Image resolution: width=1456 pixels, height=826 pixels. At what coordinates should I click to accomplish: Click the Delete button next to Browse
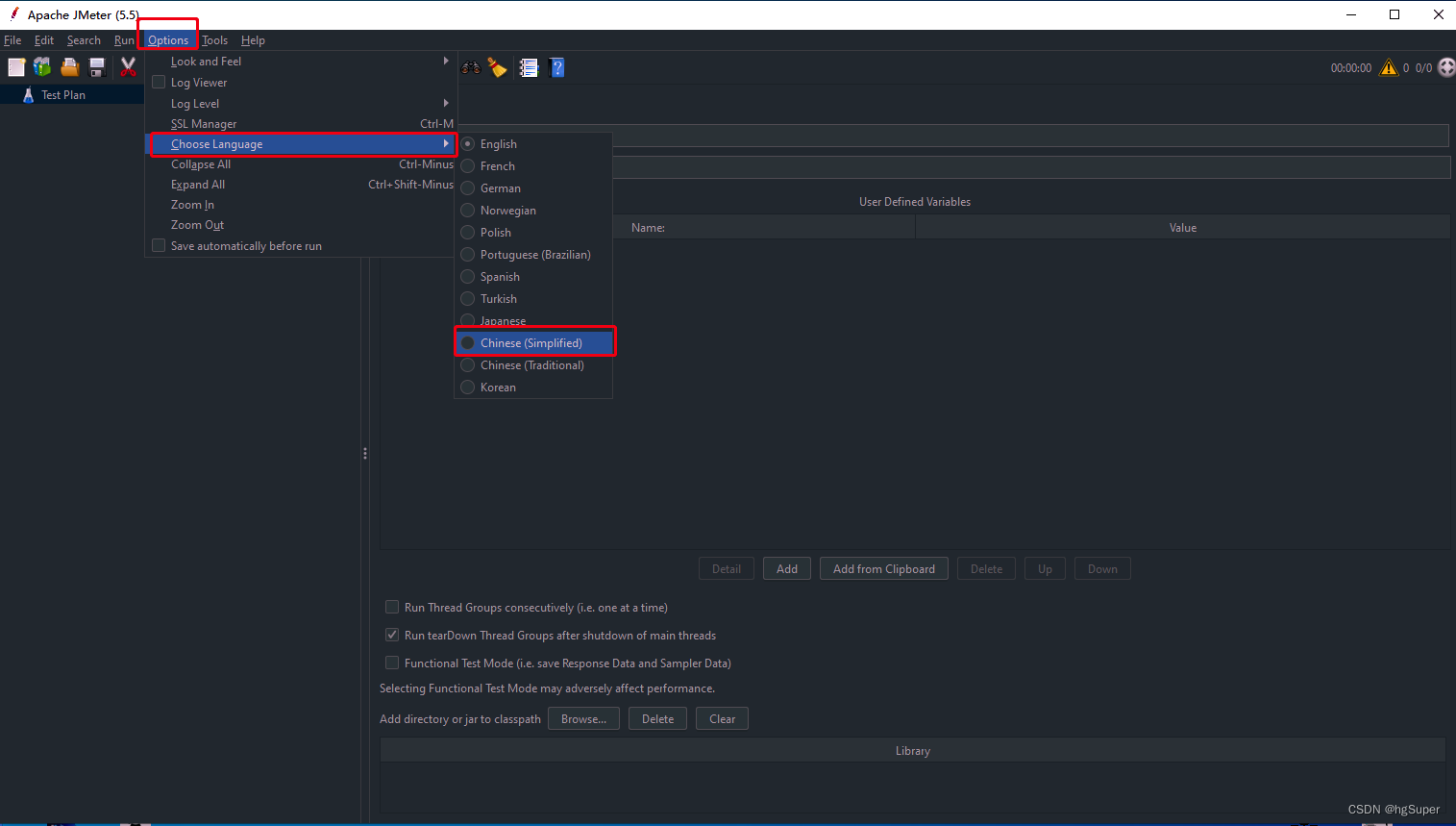click(x=658, y=719)
